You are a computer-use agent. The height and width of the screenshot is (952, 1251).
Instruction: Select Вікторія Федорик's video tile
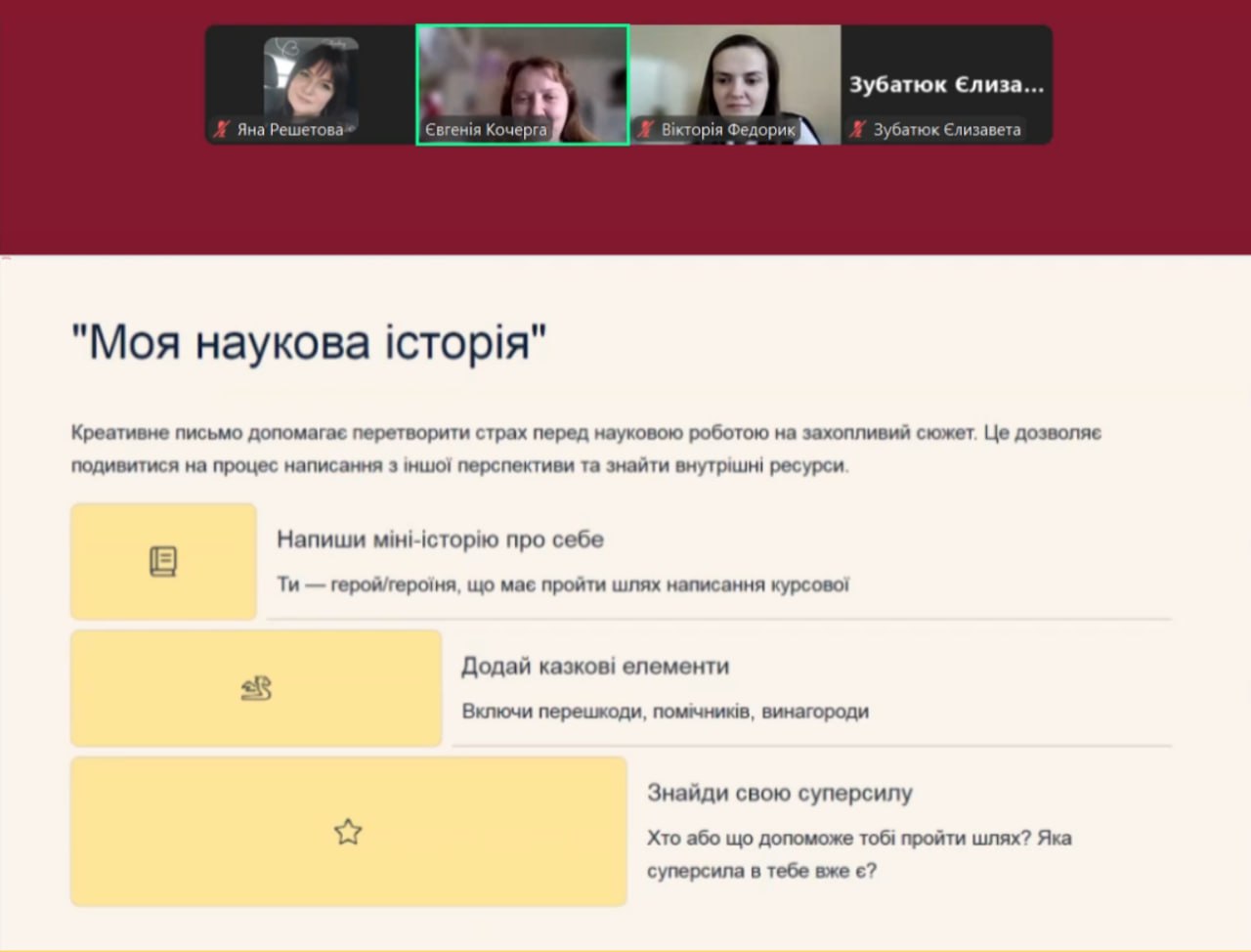click(x=735, y=85)
